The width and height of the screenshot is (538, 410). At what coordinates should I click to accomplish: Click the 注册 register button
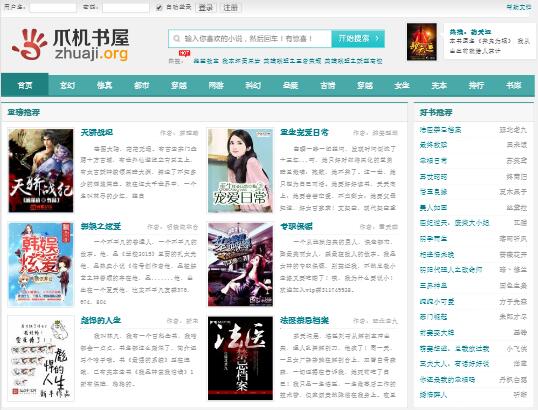[230, 8]
